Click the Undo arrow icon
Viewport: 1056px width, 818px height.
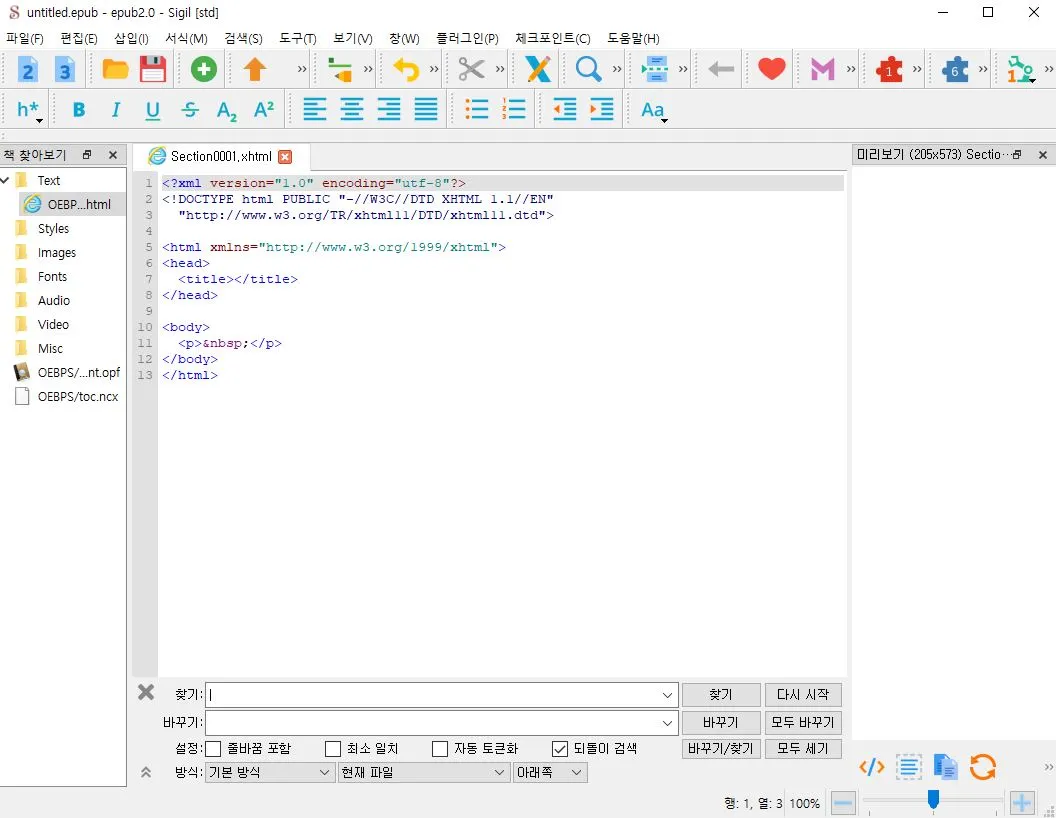(405, 69)
